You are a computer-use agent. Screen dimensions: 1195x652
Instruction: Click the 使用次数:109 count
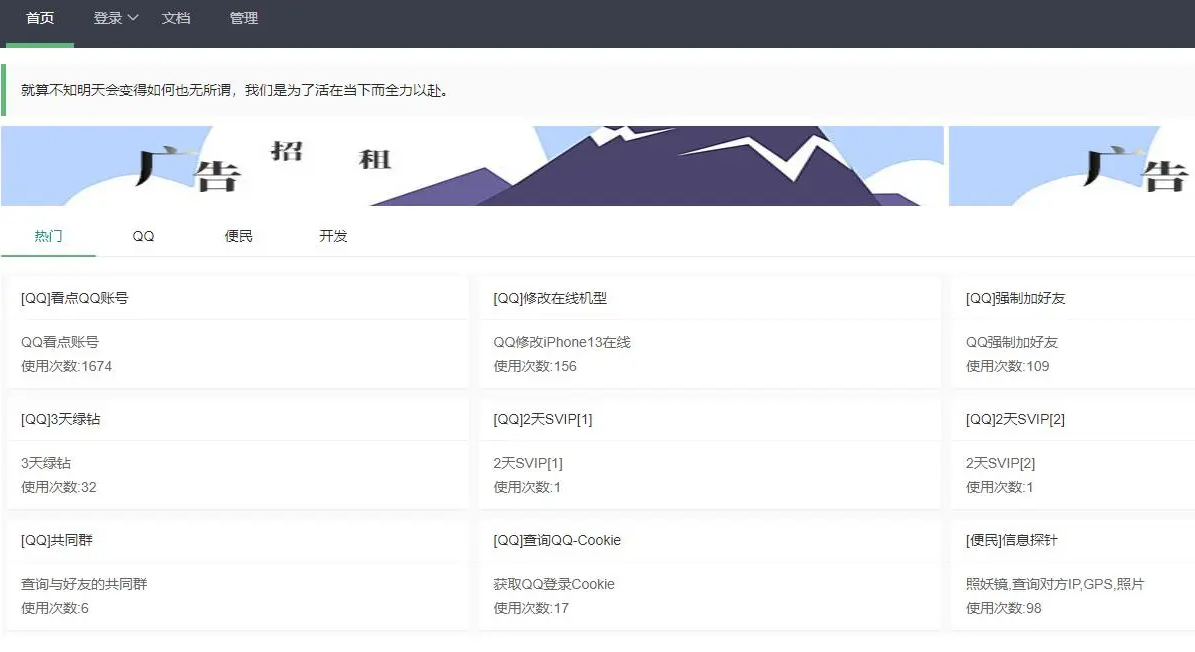(x=1008, y=366)
